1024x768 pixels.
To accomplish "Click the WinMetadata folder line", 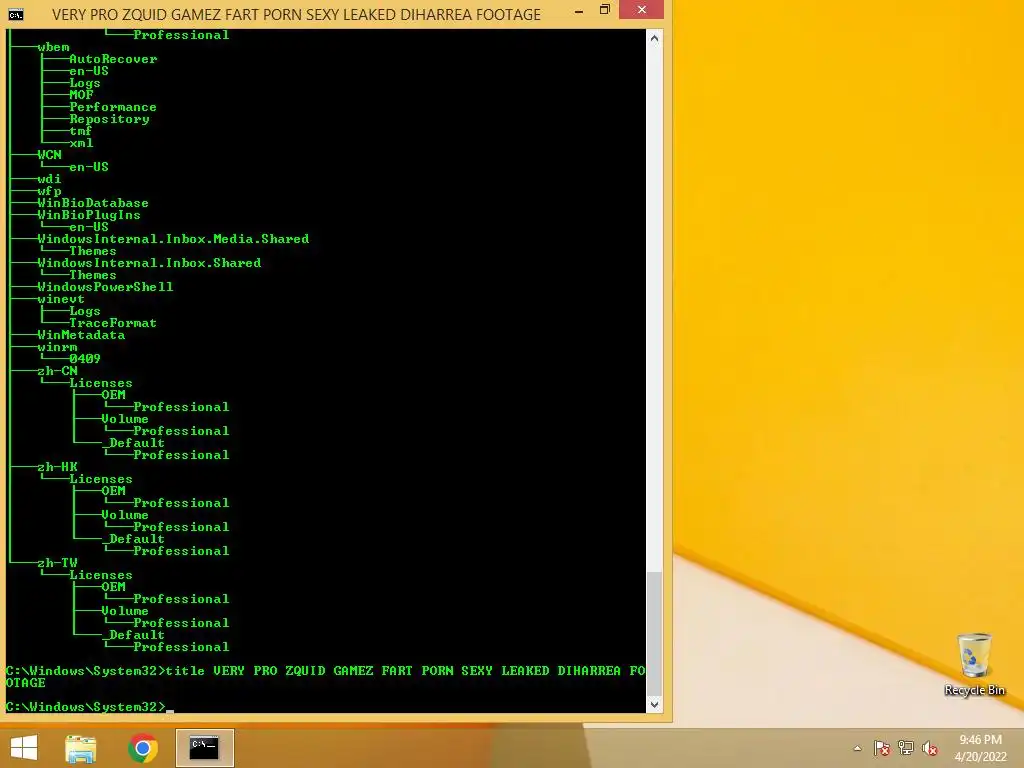I will 81,335.
